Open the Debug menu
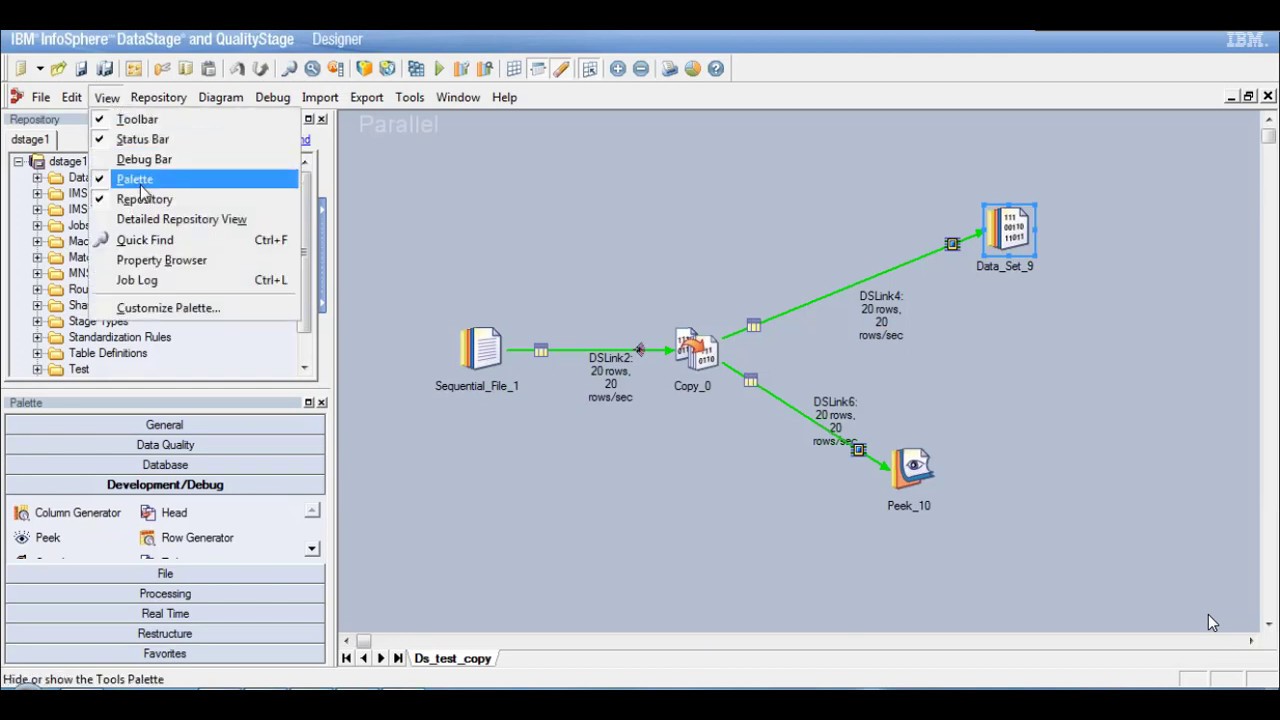1280x720 pixels. coord(272,97)
